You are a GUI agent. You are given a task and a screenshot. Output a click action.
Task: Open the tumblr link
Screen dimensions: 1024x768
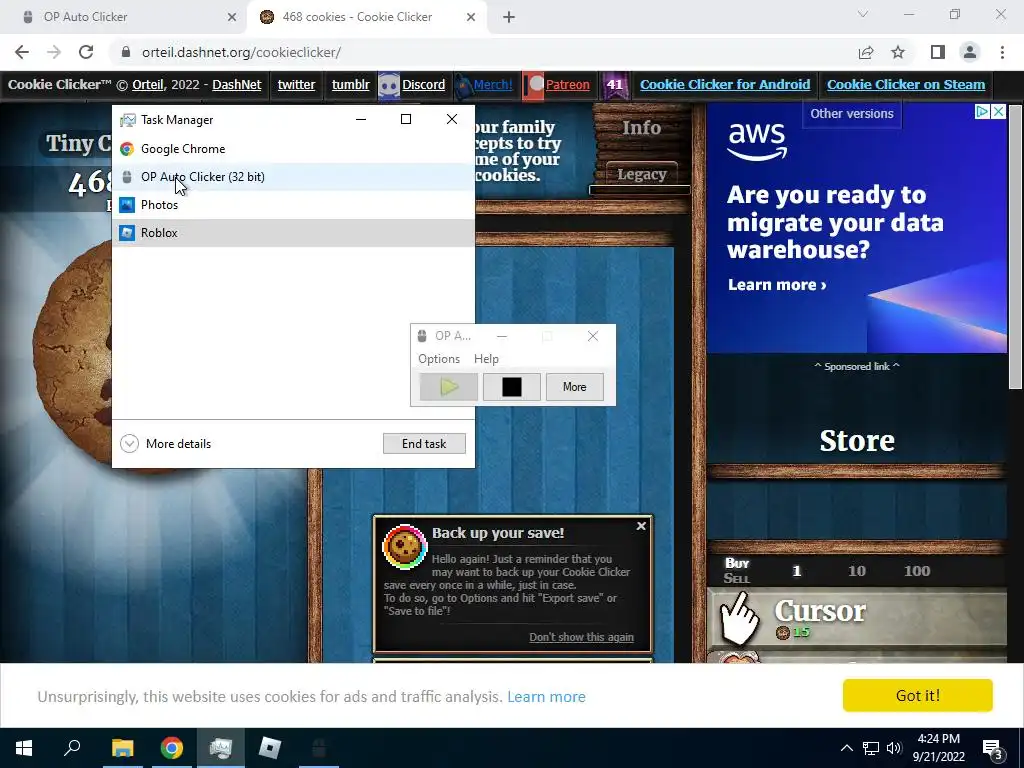pos(350,84)
